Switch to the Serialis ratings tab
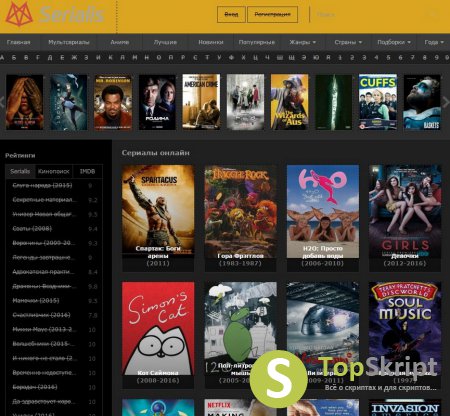The height and width of the screenshot is (416, 450). (x=20, y=171)
